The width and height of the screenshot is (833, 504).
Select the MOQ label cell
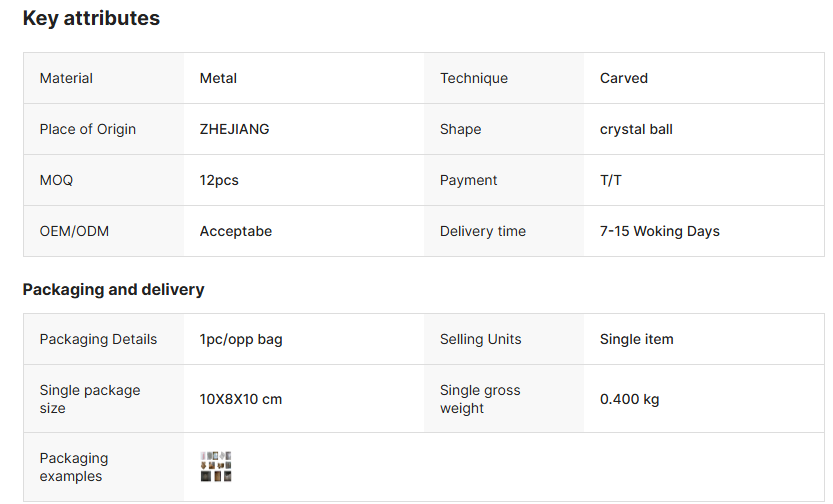[56, 180]
